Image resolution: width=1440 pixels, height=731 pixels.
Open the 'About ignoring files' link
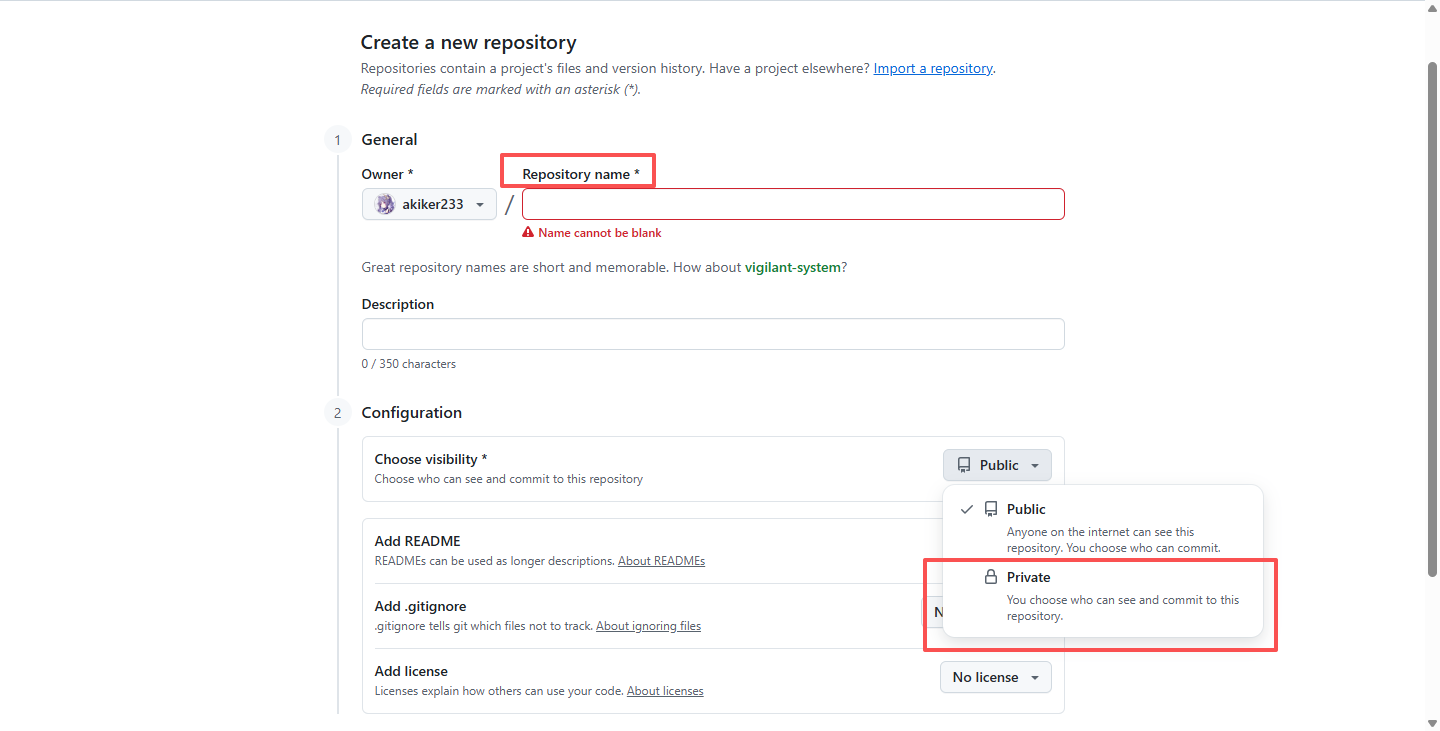648,626
